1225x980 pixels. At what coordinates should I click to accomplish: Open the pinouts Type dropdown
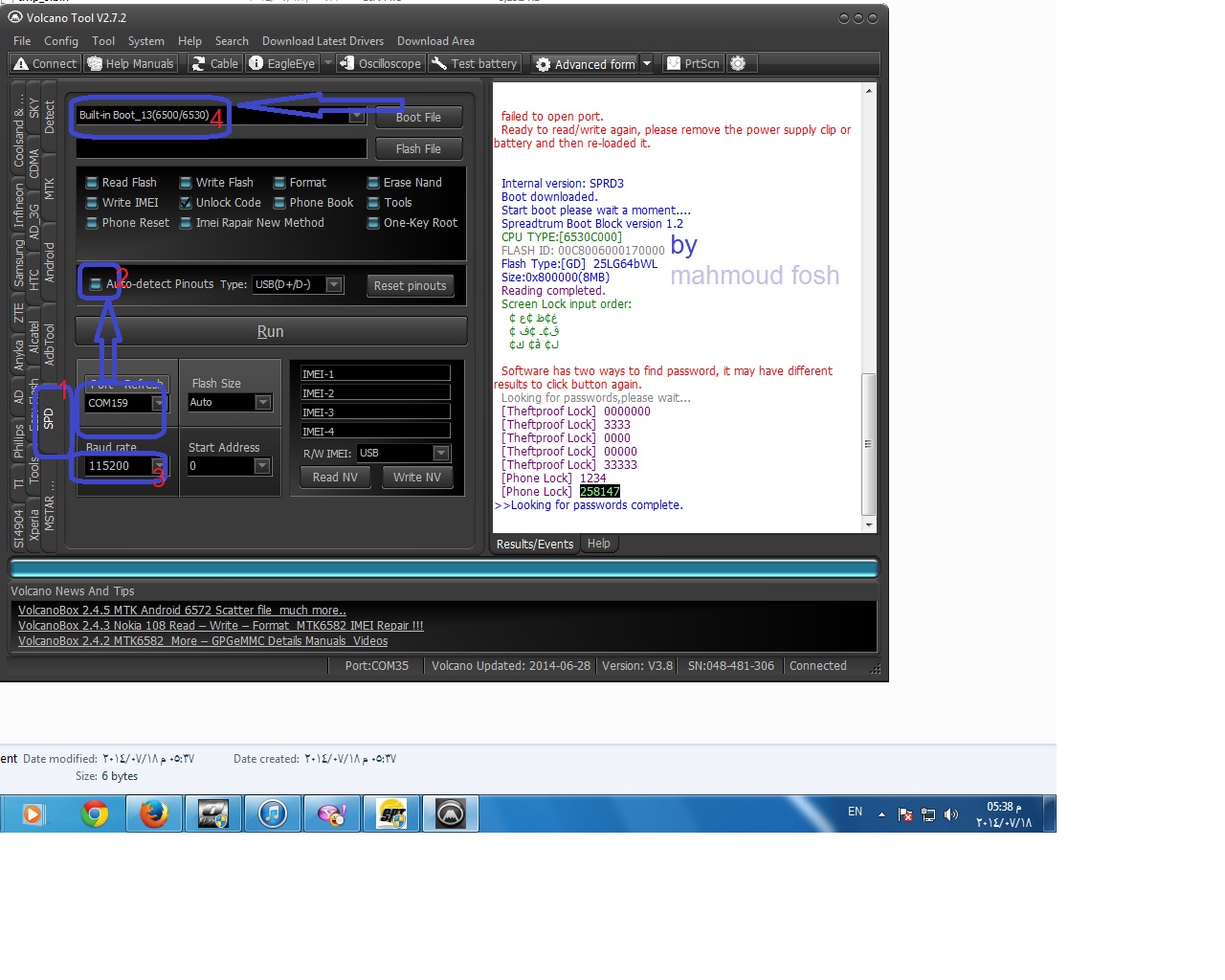(334, 284)
